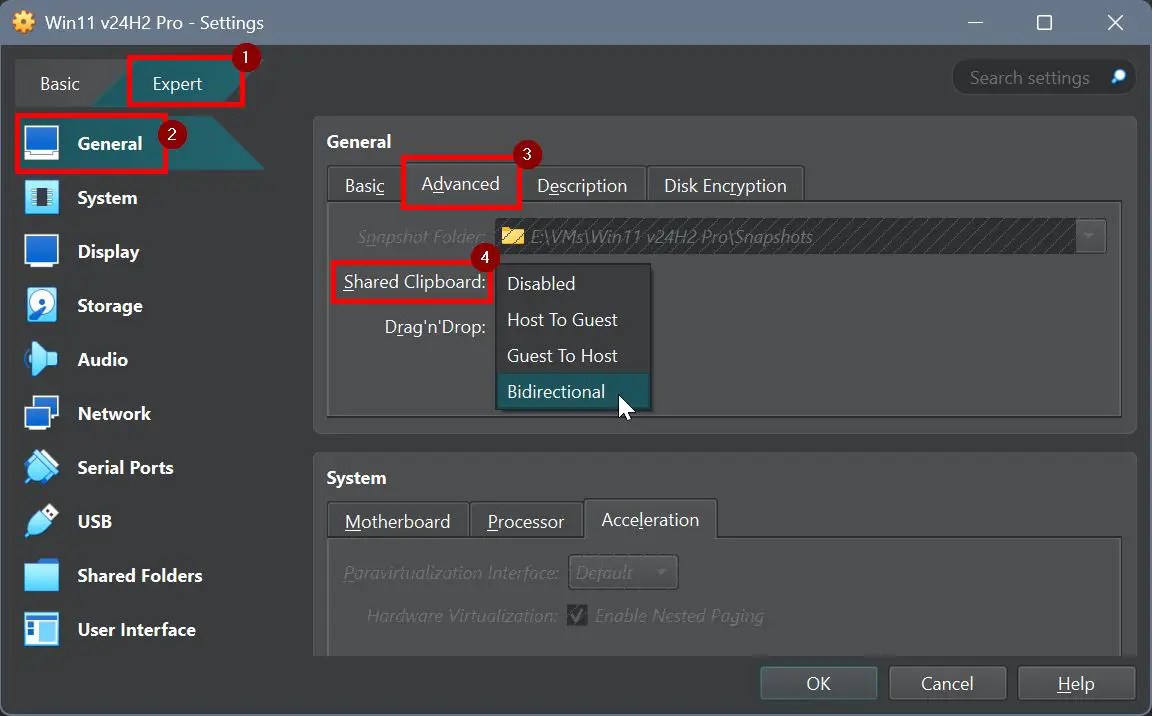Open the Paravirtualization Interface Default dropdown

(623, 572)
